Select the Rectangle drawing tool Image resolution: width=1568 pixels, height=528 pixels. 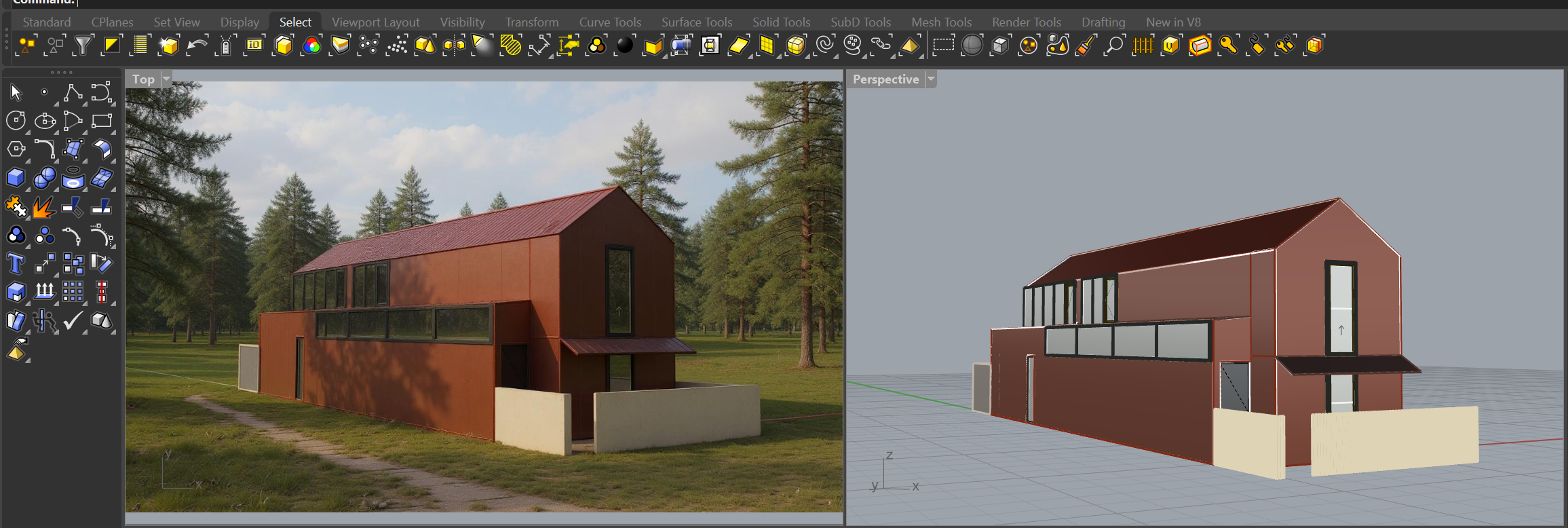click(102, 121)
